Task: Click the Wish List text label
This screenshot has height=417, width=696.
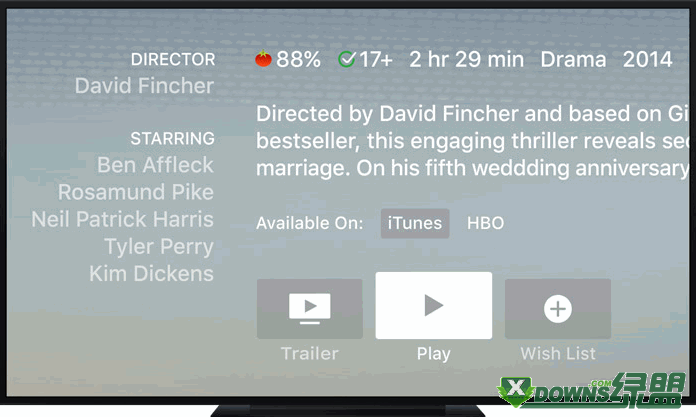Action: [x=558, y=354]
